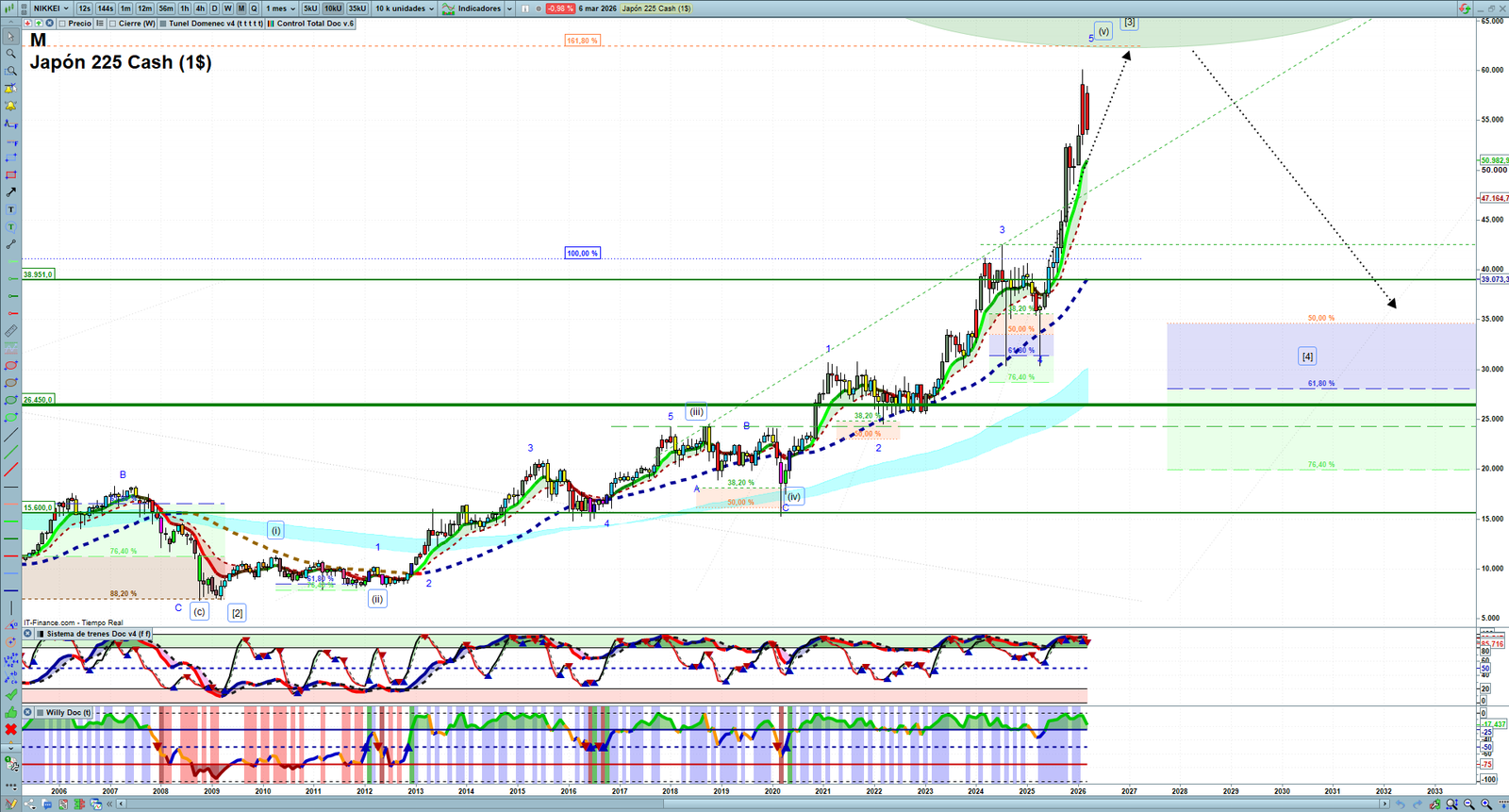Open the Indicadores button

(x=473, y=8)
